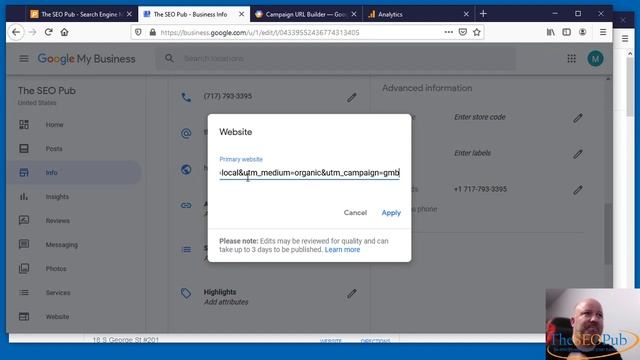Bookmark this page with the star icon

(476, 32)
